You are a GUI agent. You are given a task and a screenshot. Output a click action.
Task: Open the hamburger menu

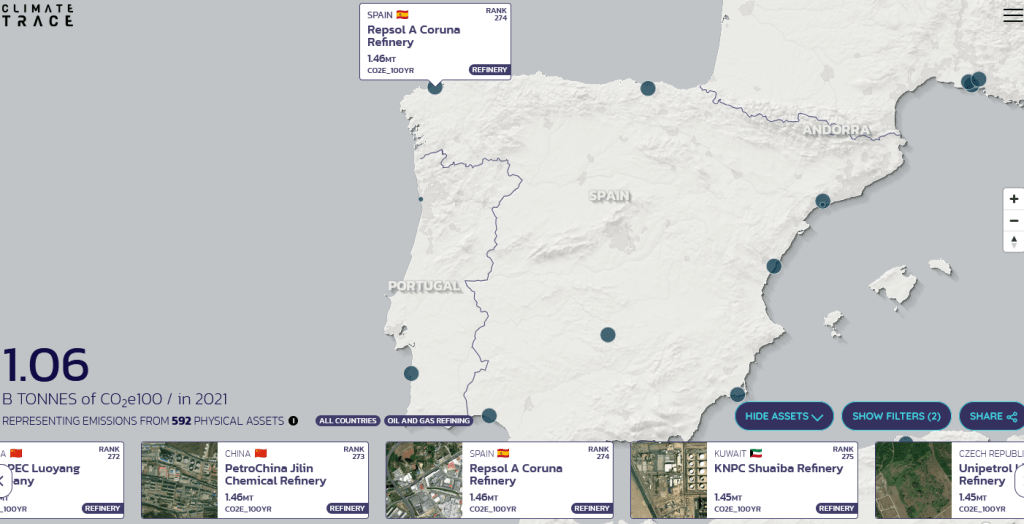[x=1012, y=14]
